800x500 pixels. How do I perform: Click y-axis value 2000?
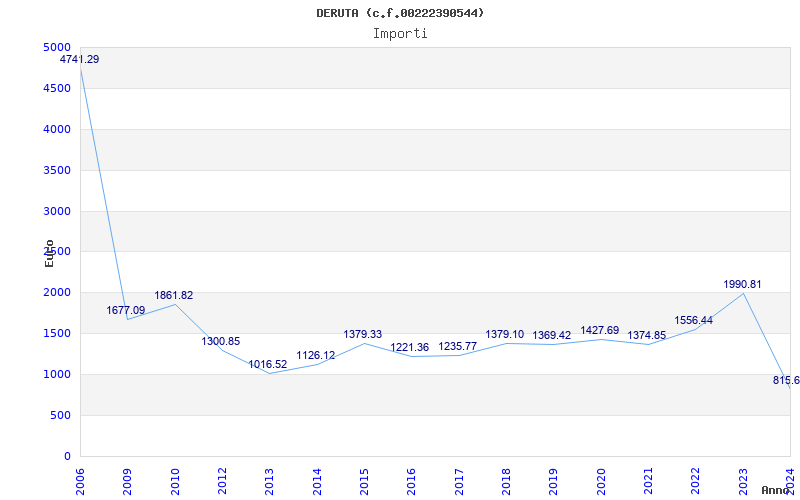tap(57, 293)
